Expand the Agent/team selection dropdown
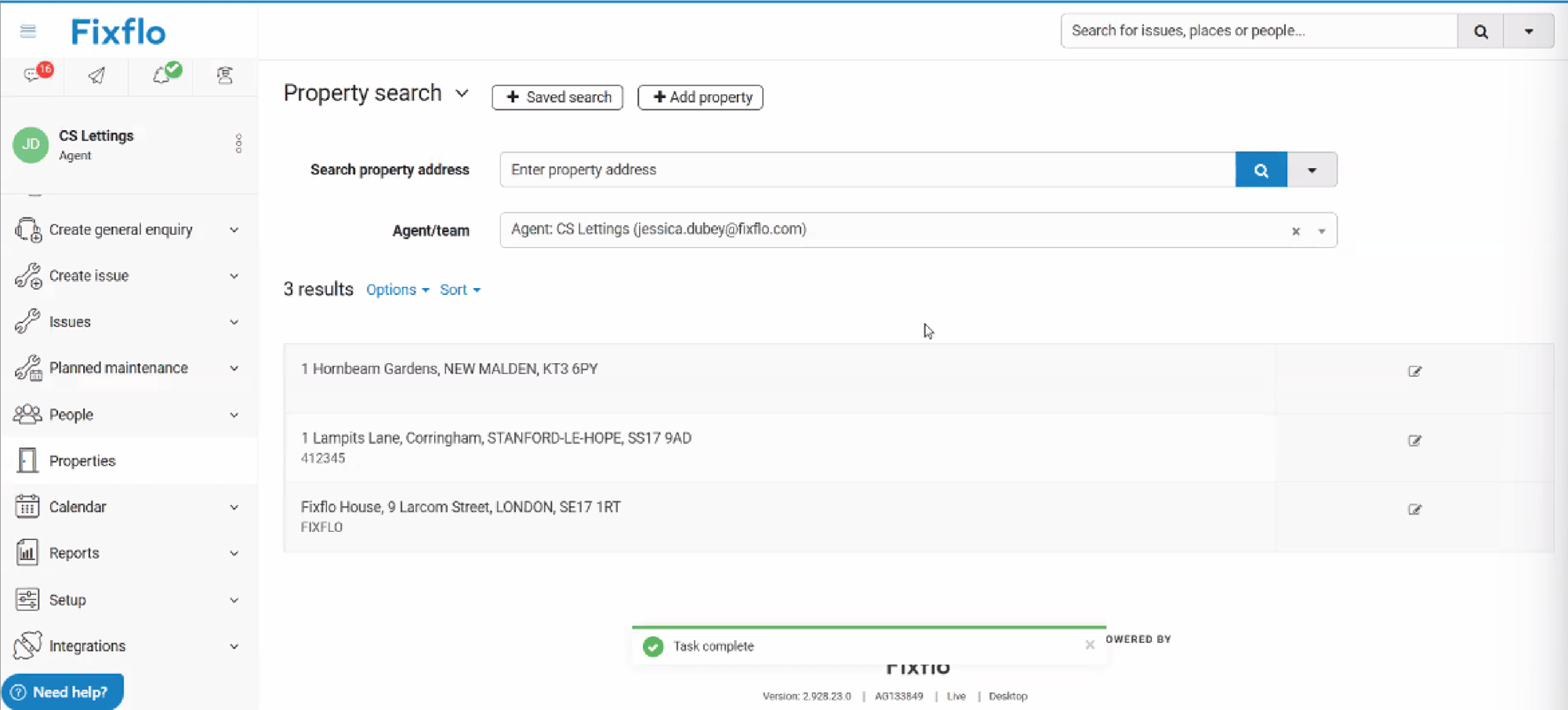Image resolution: width=1568 pixels, height=710 pixels. (x=1321, y=231)
